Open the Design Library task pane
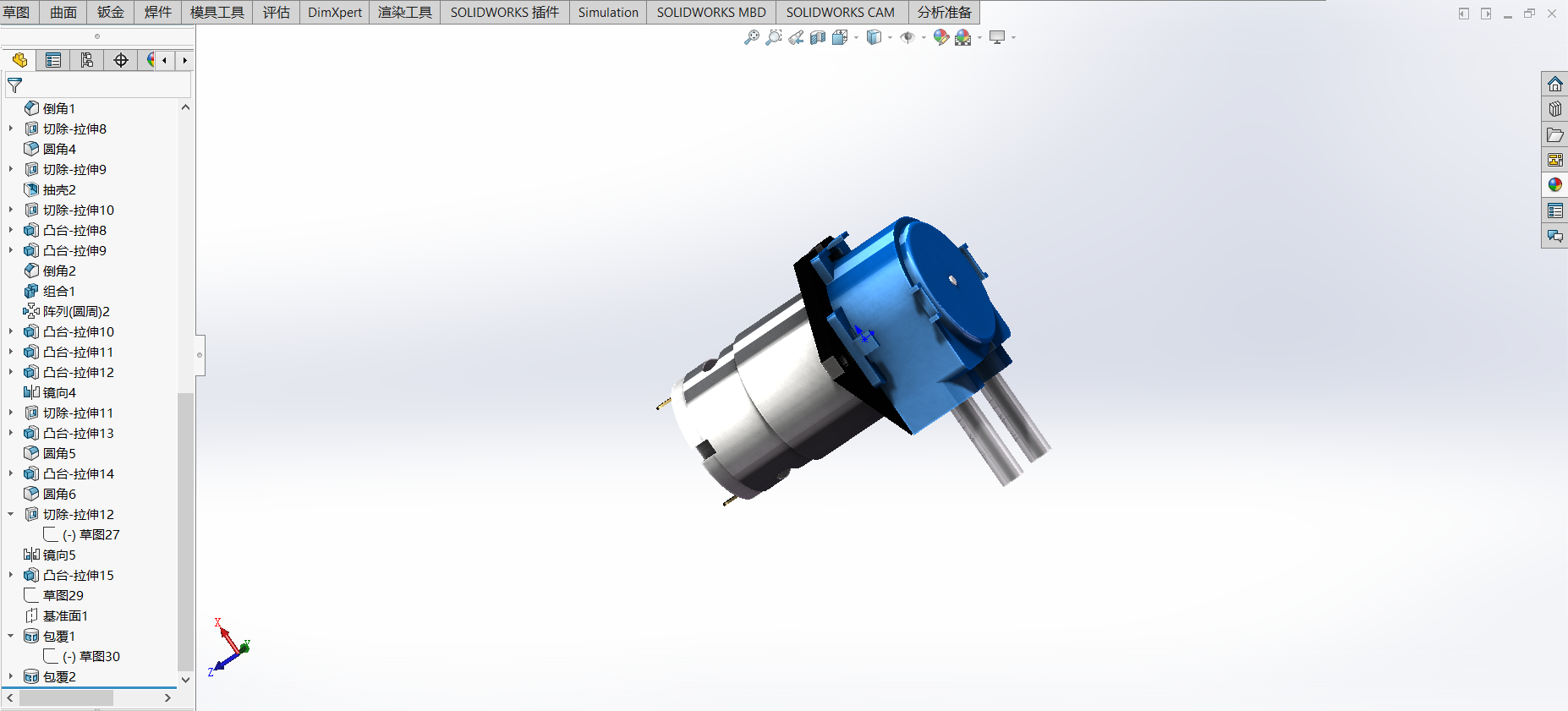 pyautogui.click(x=1555, y=109)
